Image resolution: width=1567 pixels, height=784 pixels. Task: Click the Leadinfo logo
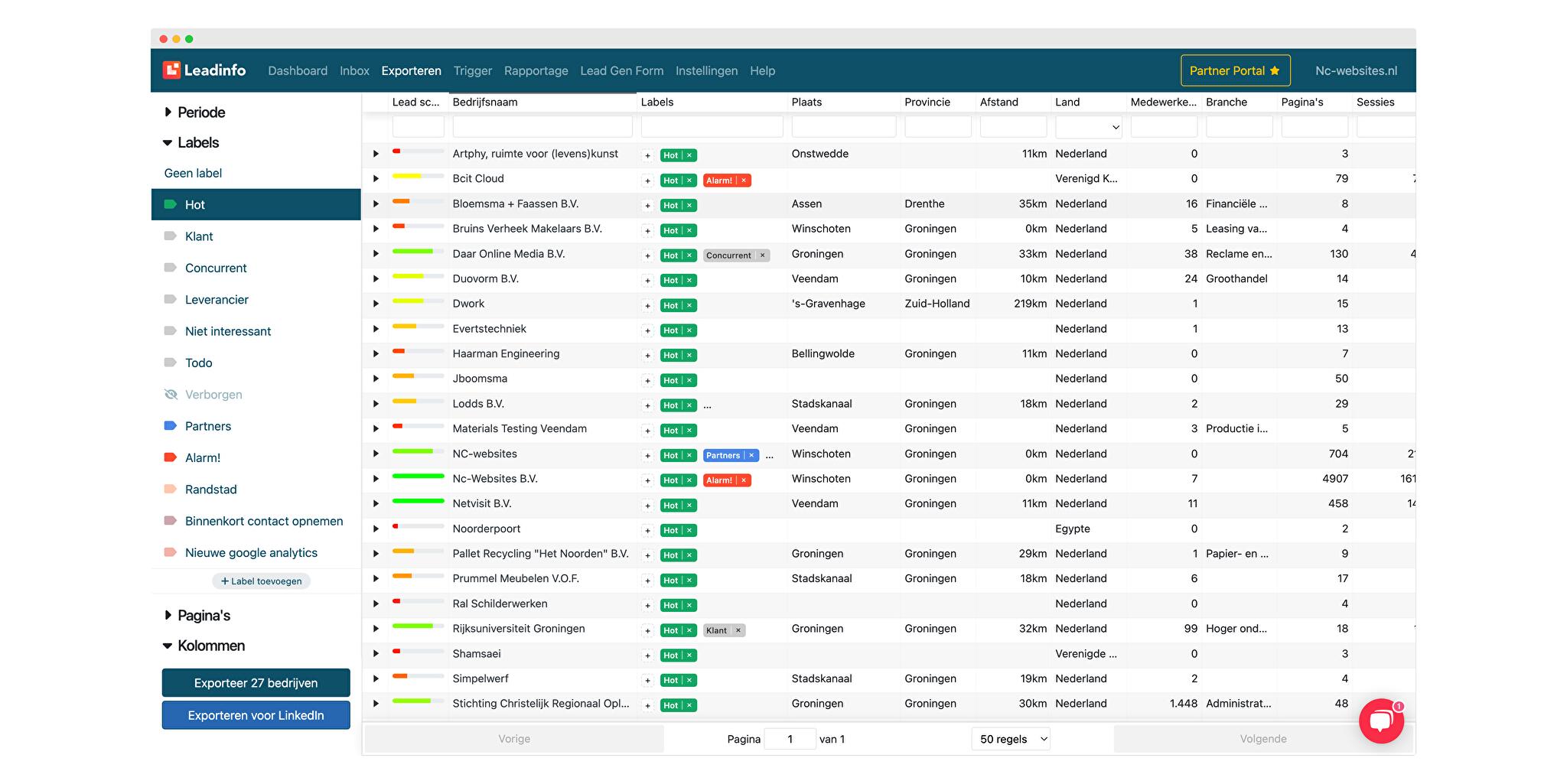[204, 70]
